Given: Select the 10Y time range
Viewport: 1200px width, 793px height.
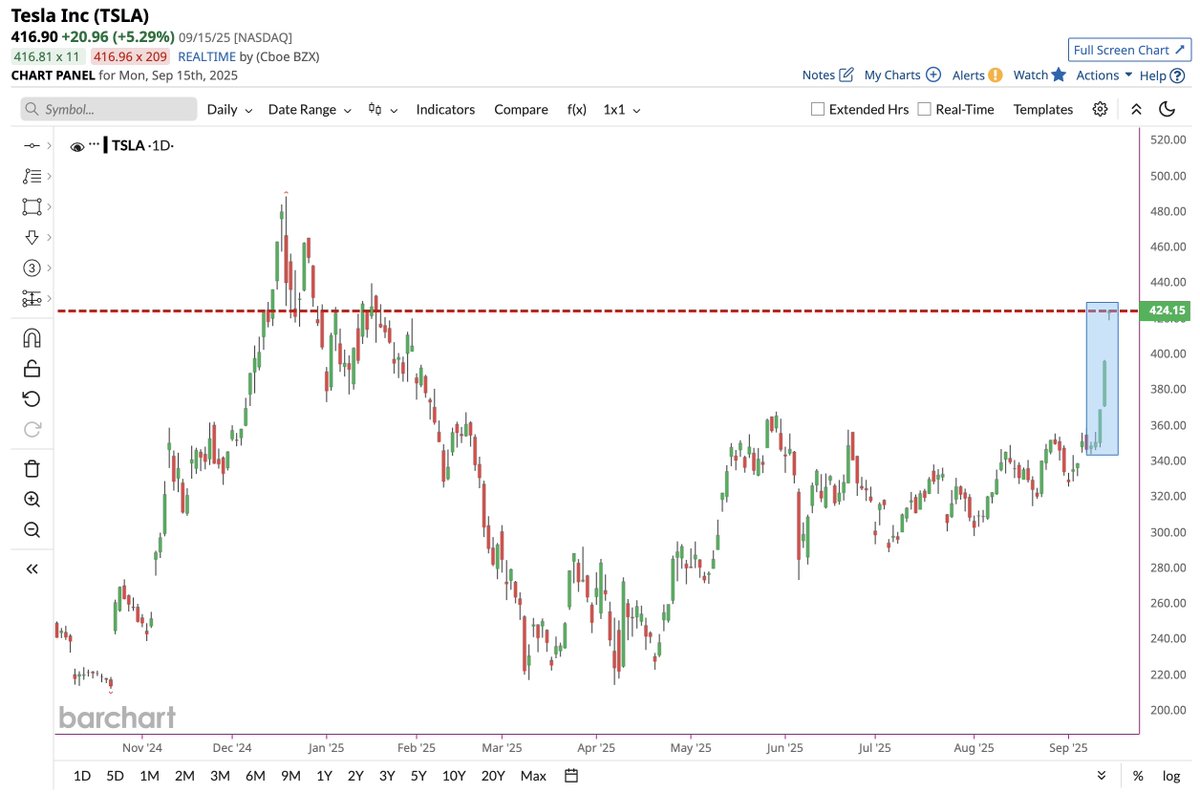Looking at the screenshot, I should tap(453, 776).
